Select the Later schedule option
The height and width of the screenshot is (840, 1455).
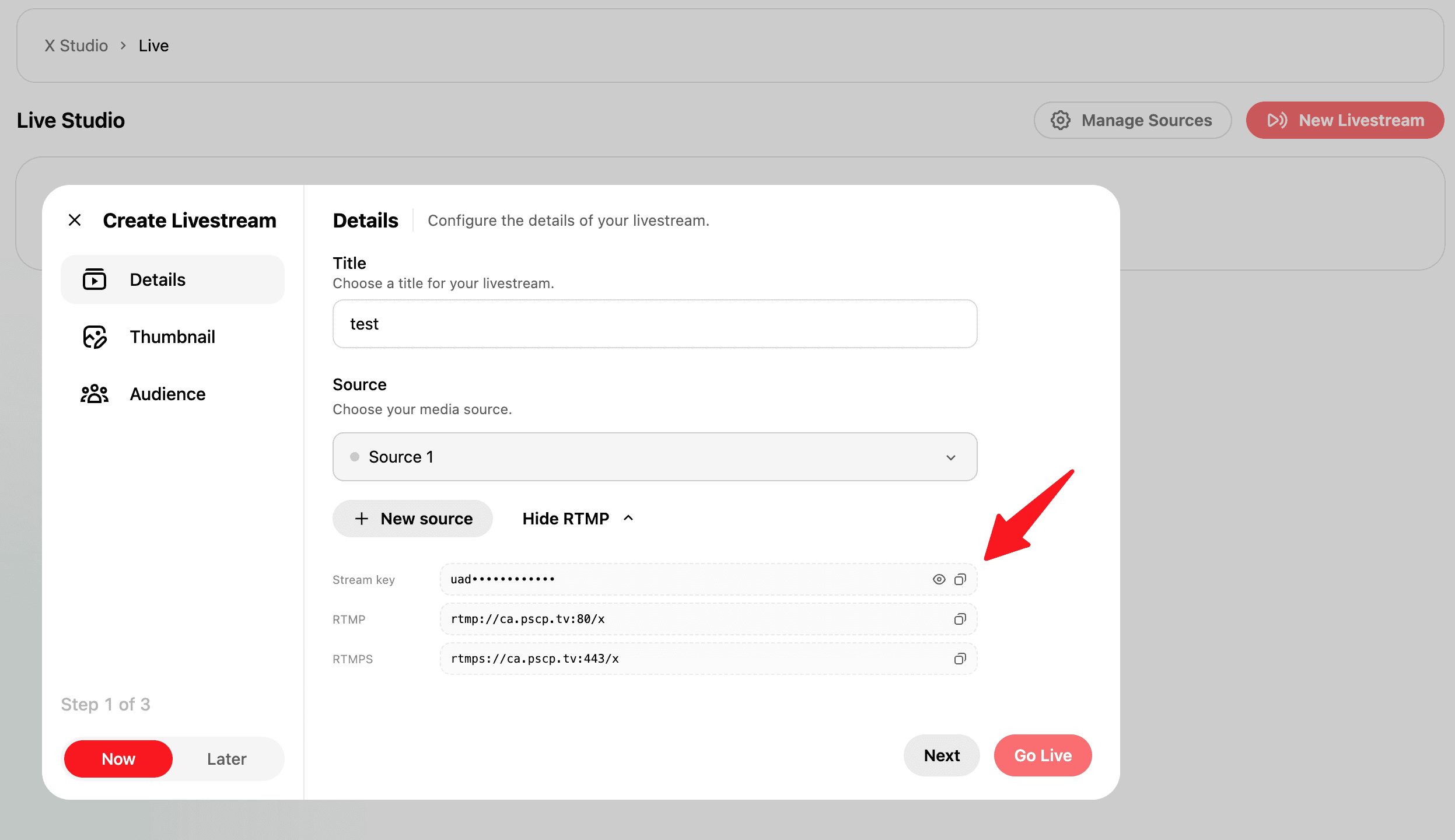227,759
